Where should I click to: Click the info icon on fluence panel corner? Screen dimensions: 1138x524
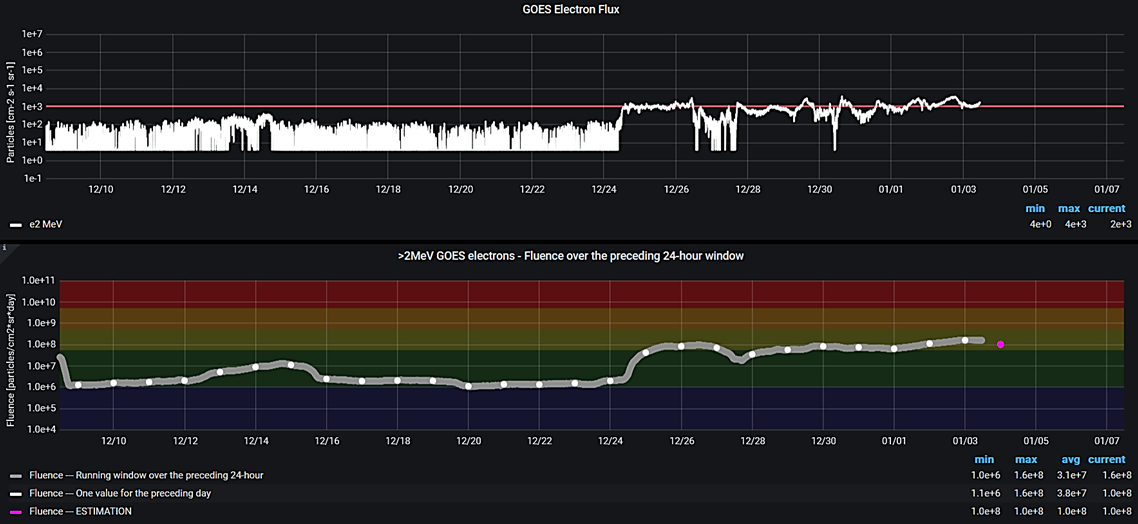tap(4, 246)
